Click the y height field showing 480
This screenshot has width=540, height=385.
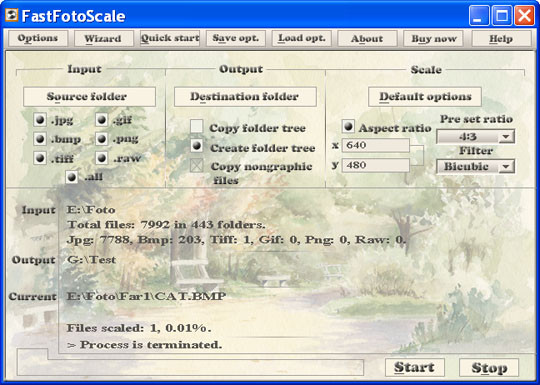pos(375,165)
